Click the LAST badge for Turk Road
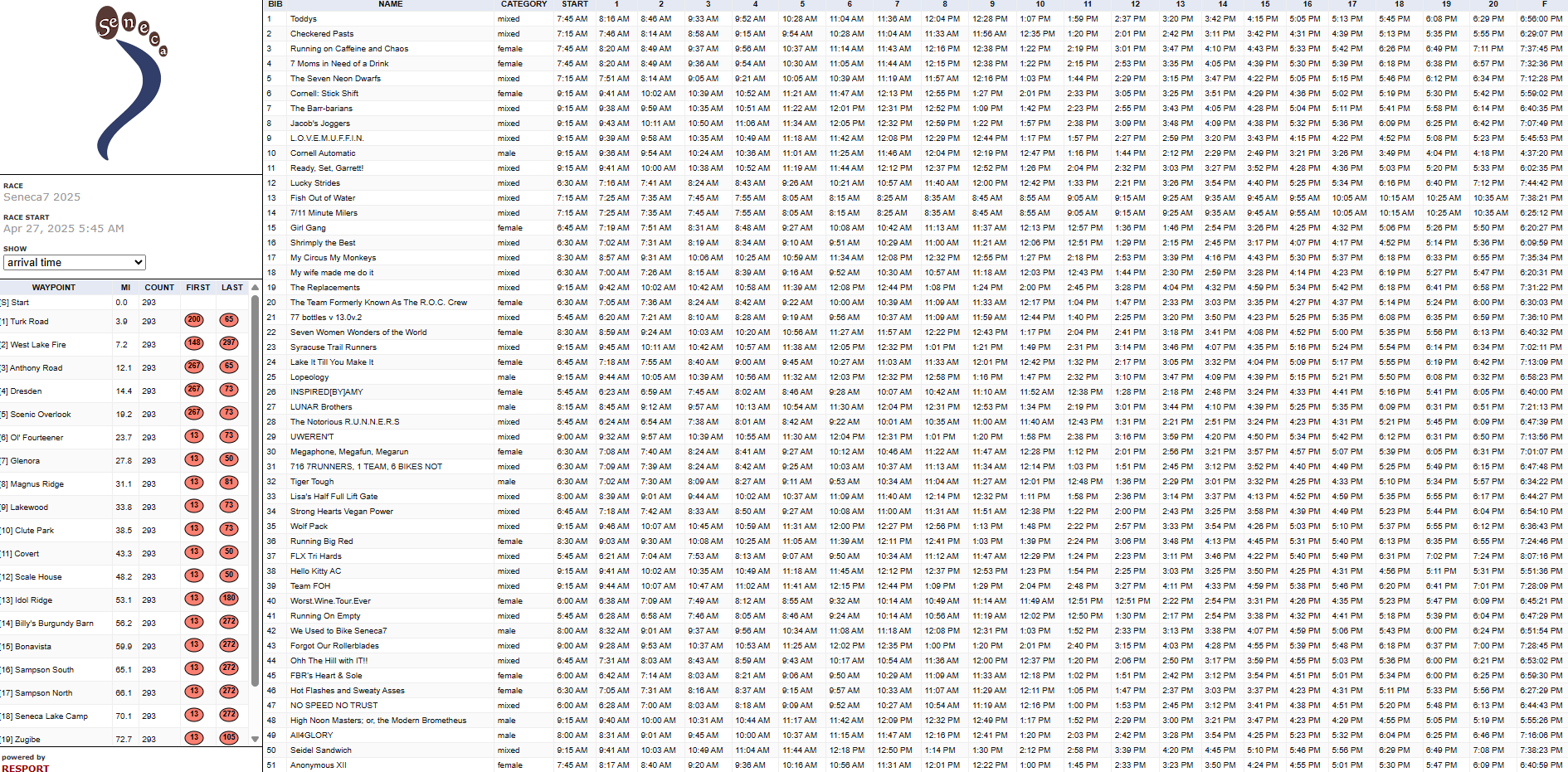The height and width of the screenshot is (772, 1568). tap(229, 320)
